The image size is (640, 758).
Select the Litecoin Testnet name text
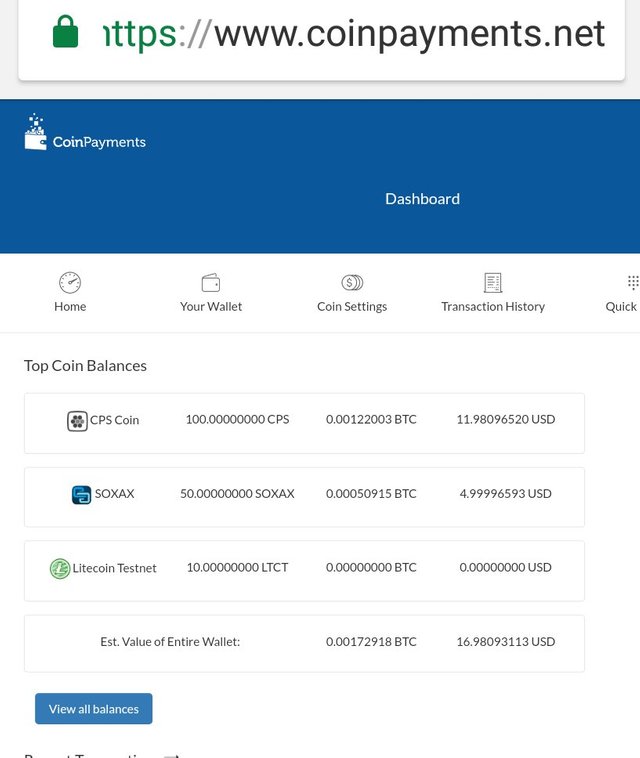click(x=115, y=568)
